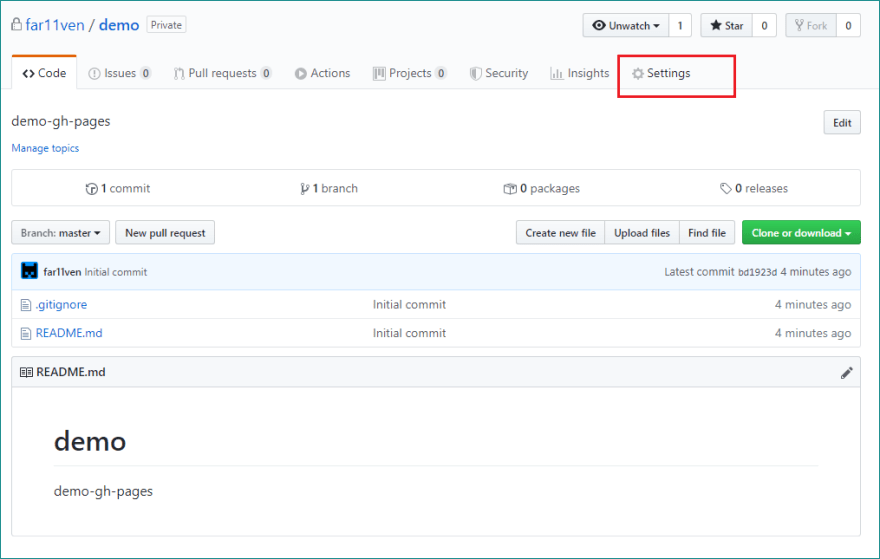Click the star icon on Star button
Image resolution: width=880 pixels, height=559 pixels.
pos(716,25)
